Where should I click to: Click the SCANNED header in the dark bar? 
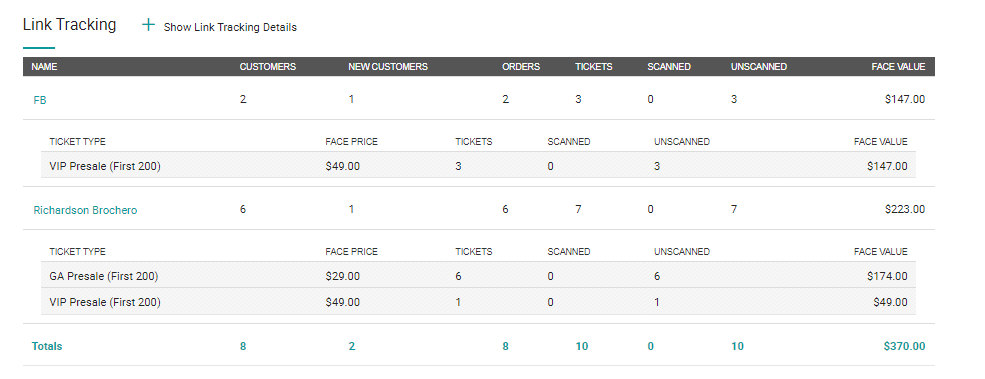pos(669,67)
